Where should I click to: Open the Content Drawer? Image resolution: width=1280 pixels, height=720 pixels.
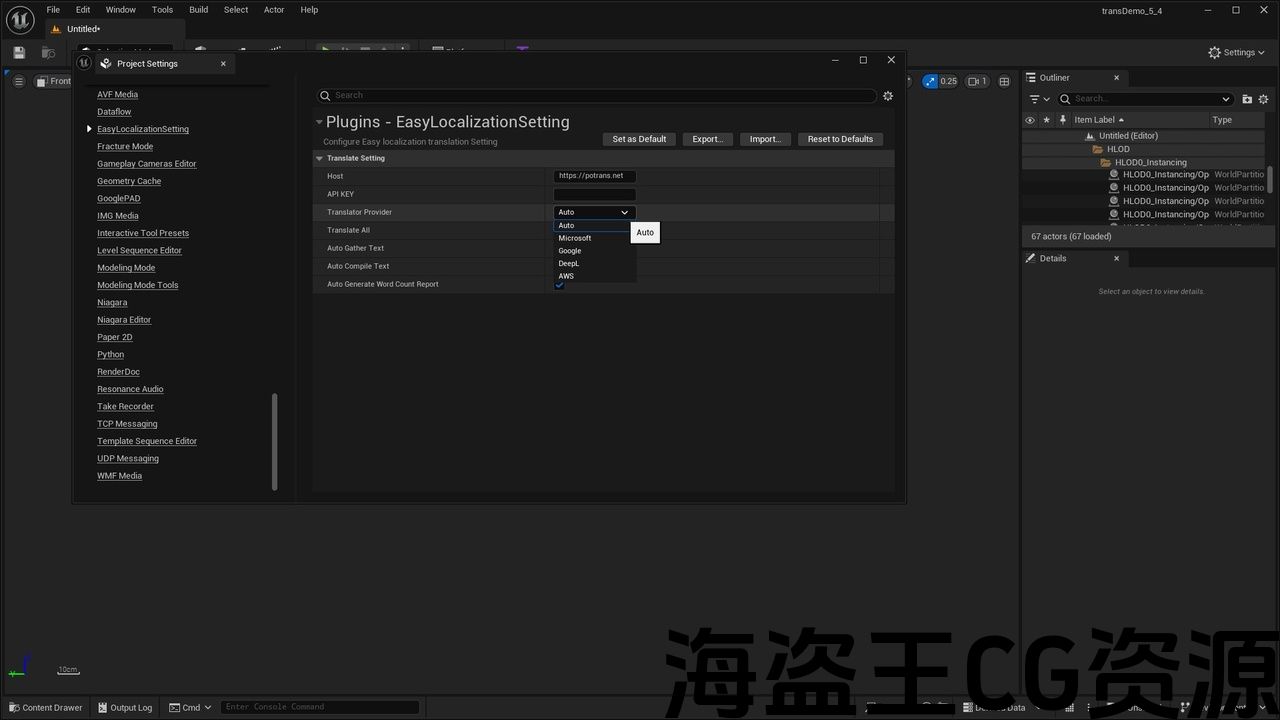44,707
